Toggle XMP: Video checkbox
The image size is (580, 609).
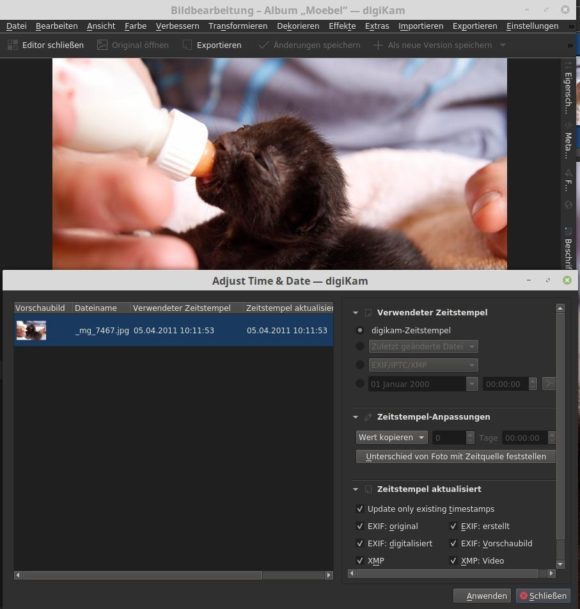click(x=453, y=560)
